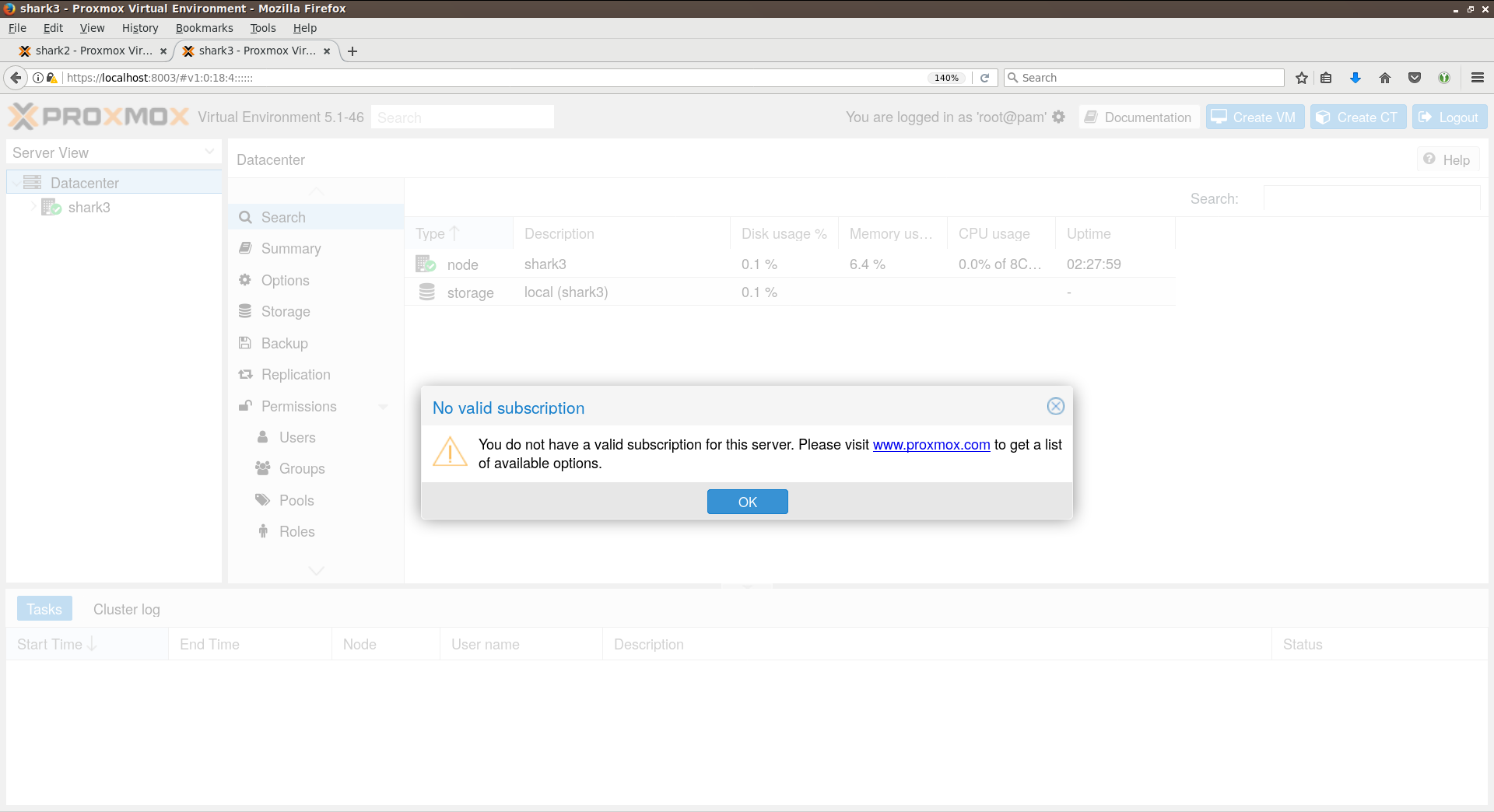
Task: Open the History menu
Action: point(140,28)
